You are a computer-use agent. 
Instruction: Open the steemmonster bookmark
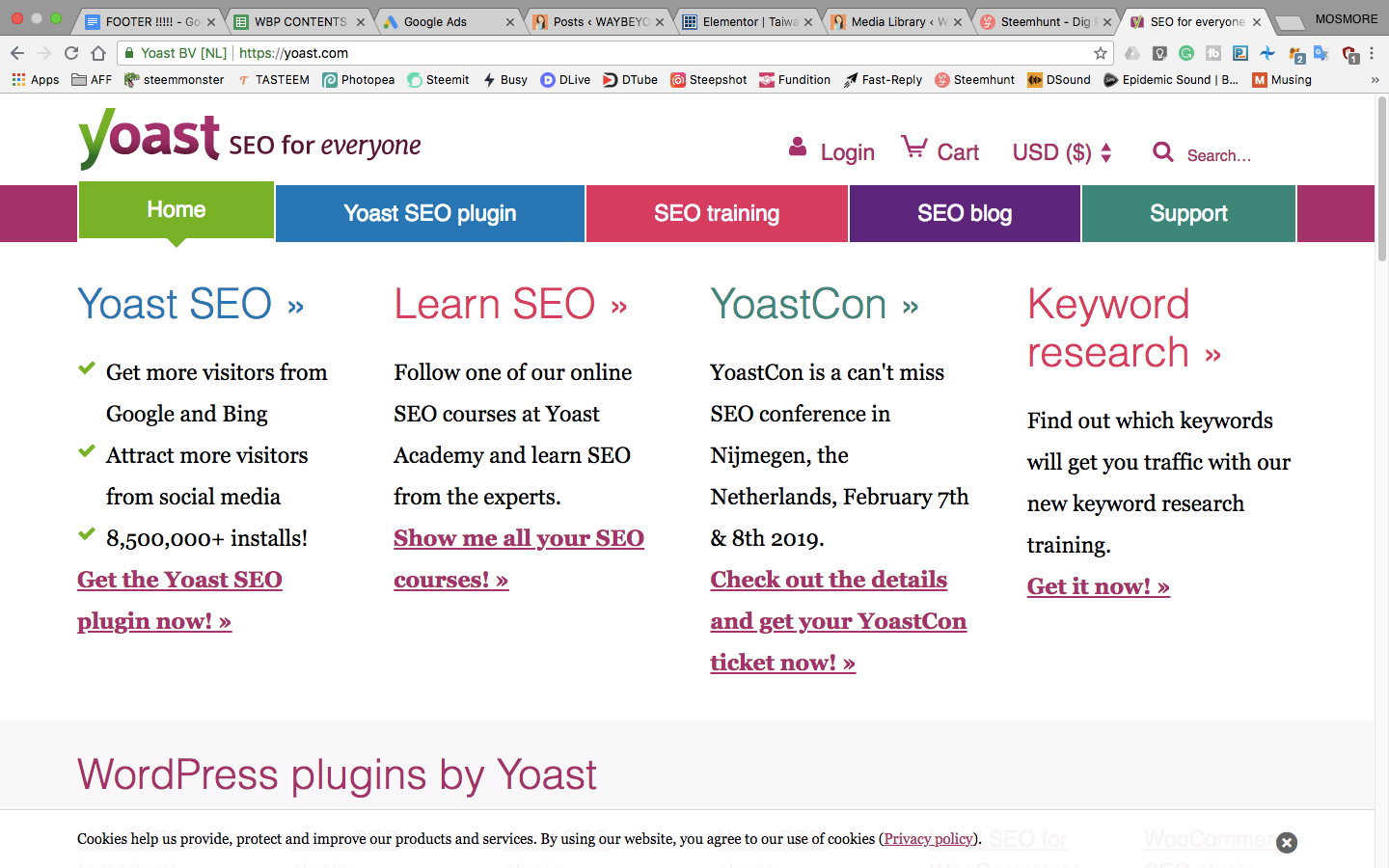[174, 80]
